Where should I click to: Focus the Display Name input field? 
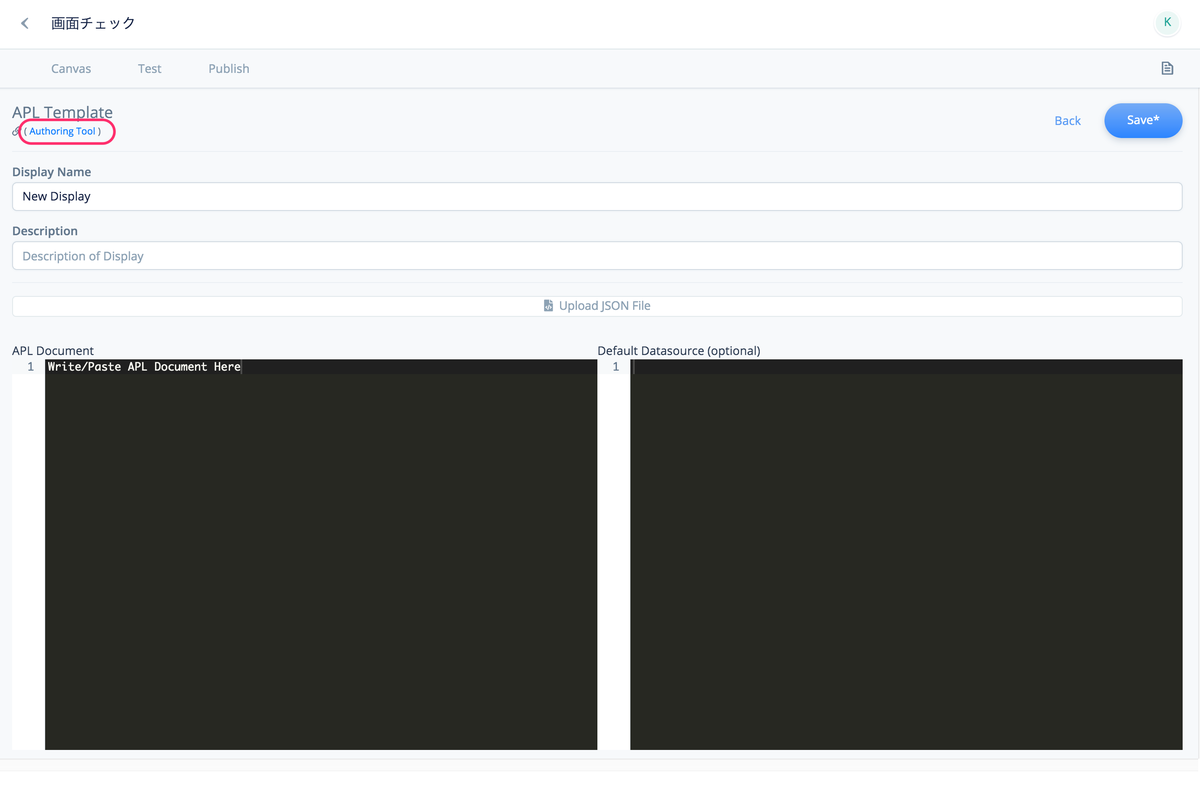pos(597,196)
